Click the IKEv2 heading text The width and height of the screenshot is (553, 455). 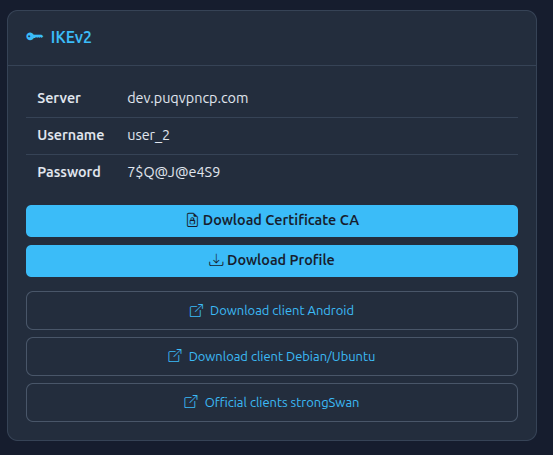(x=71, y=37)
